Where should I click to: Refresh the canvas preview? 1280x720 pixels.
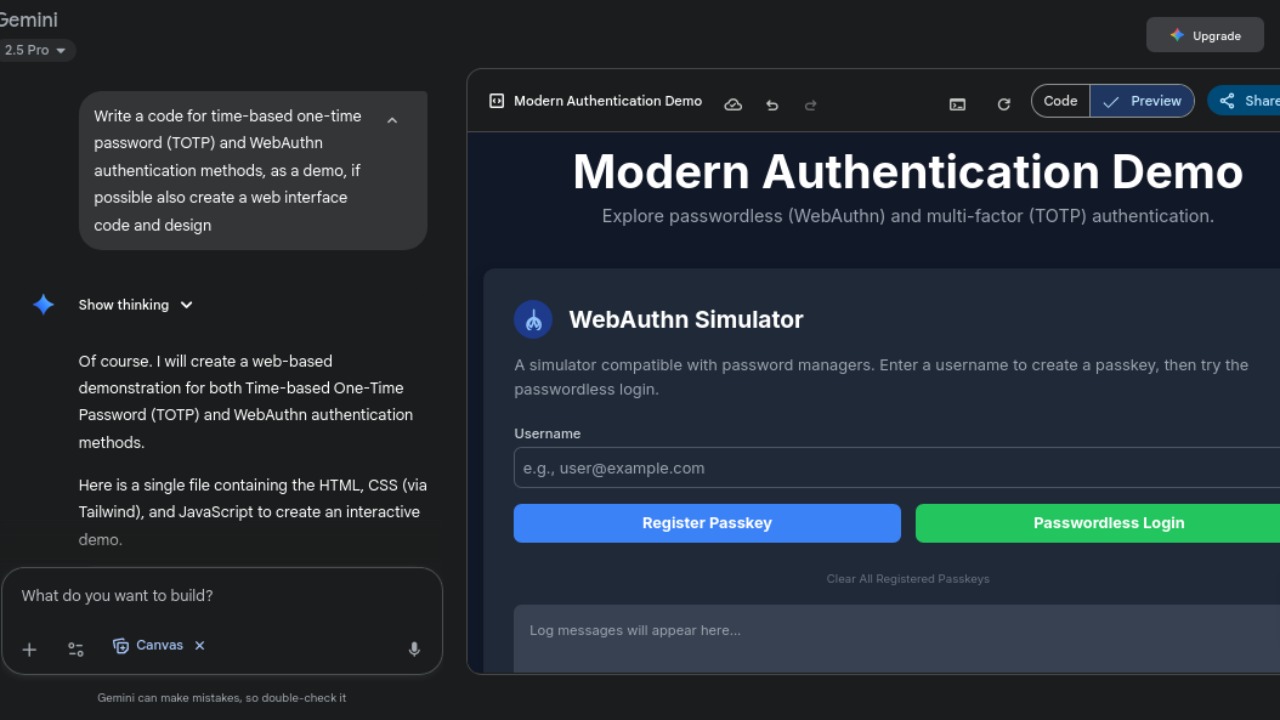click(1004, 104)
